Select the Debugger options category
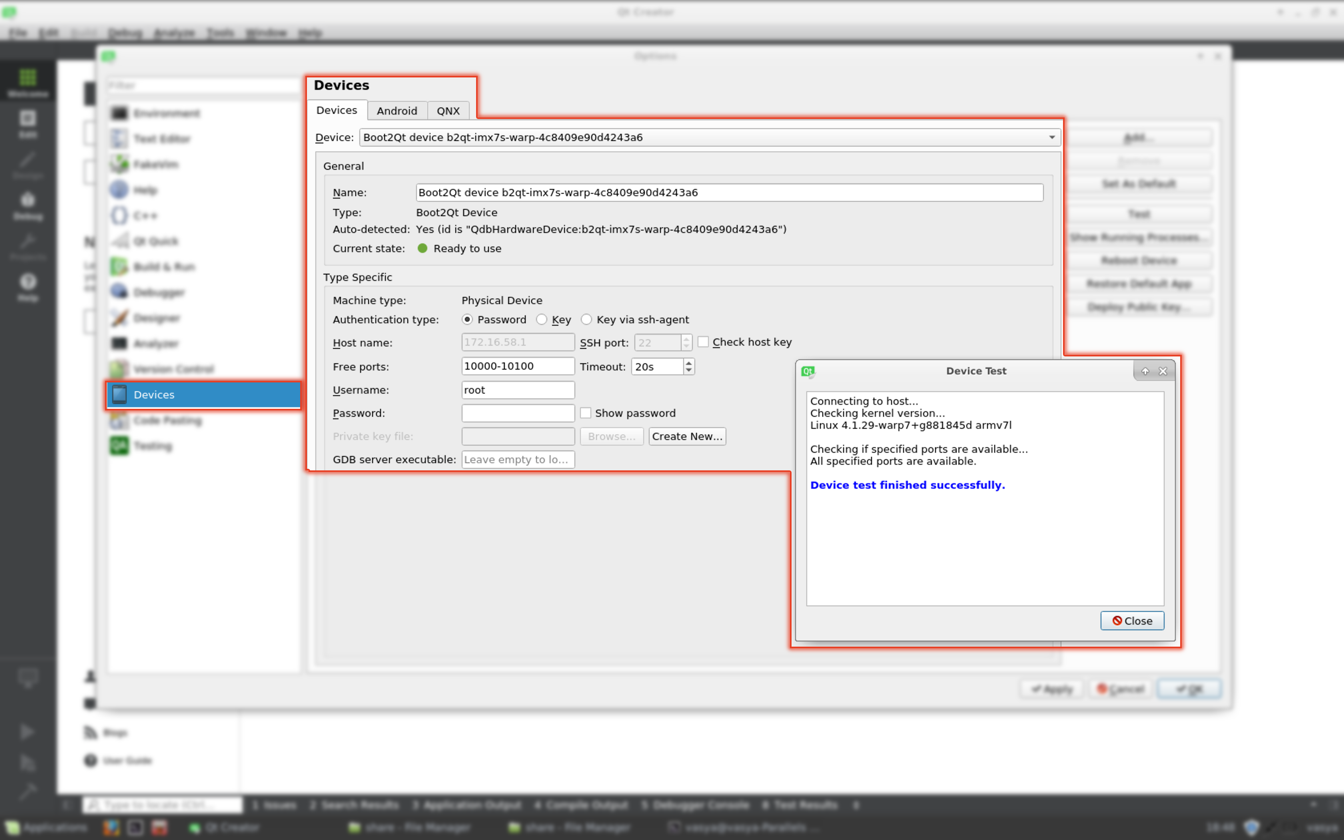 (x=204, y=292)
